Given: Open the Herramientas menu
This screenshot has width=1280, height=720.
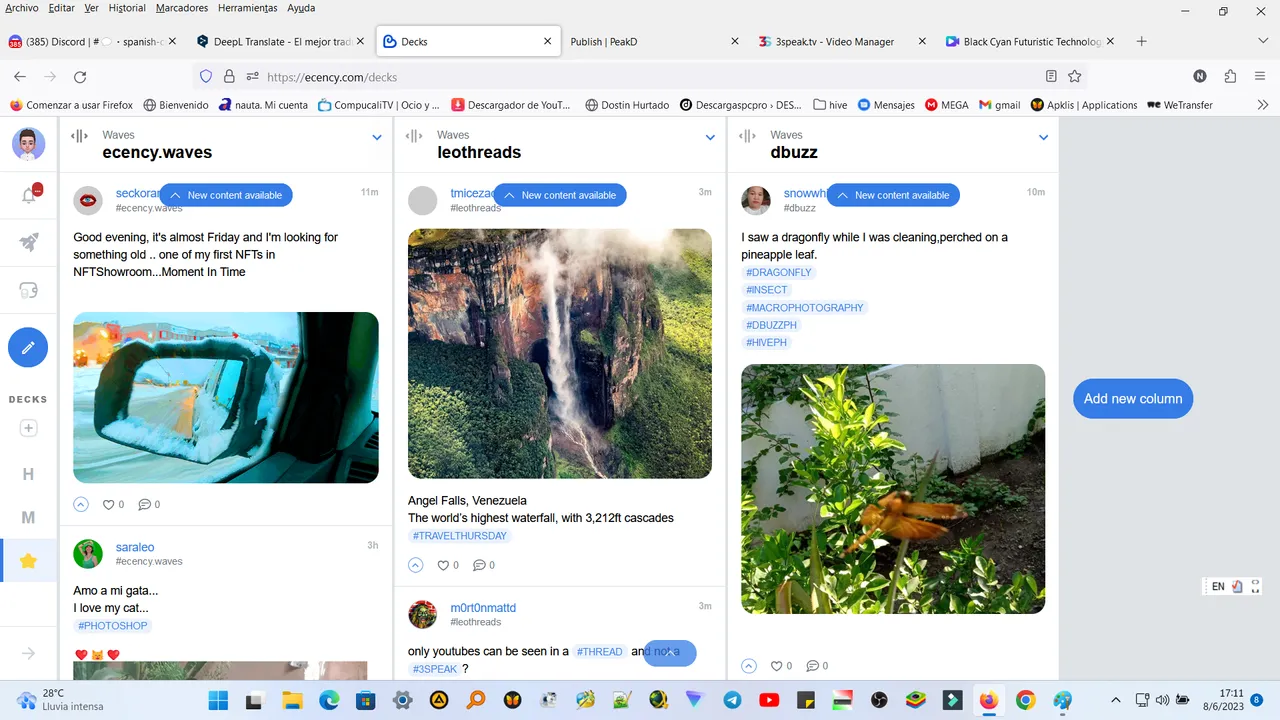Looking at the screenshot, I should [247, 8].
